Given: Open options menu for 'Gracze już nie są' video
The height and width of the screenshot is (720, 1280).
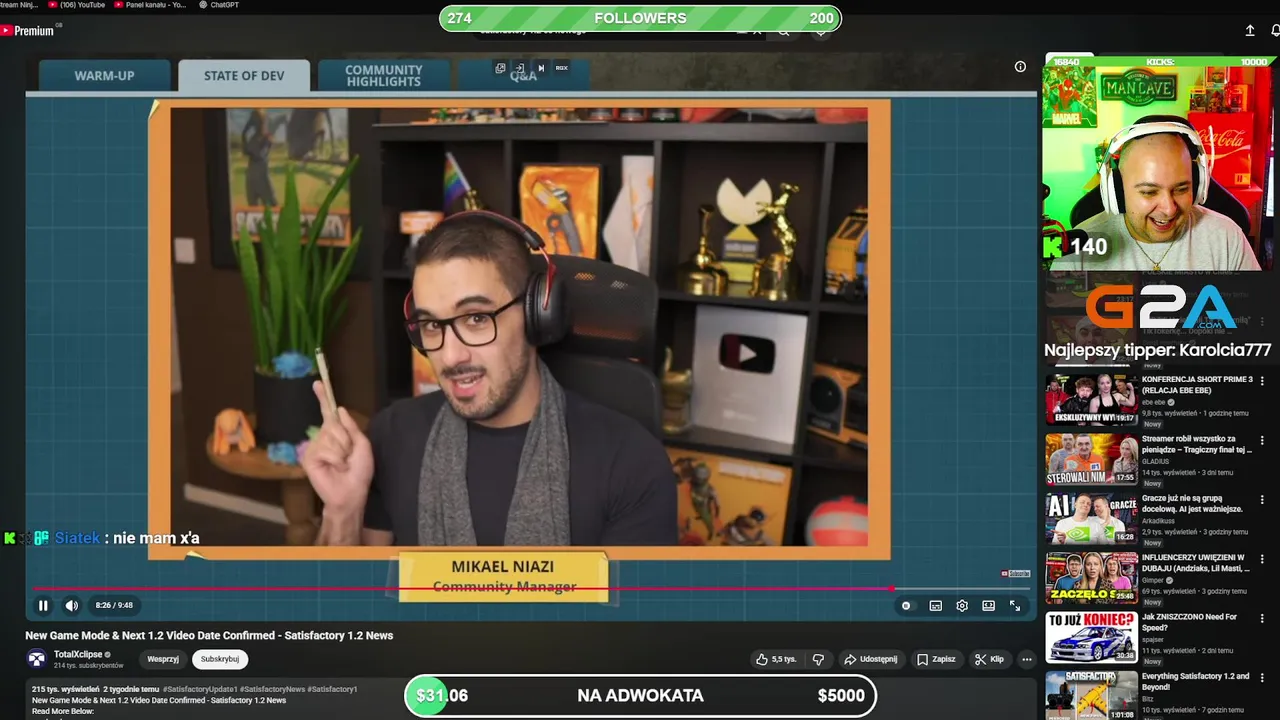Looking at the screenshot, I should pos(1262,499).
